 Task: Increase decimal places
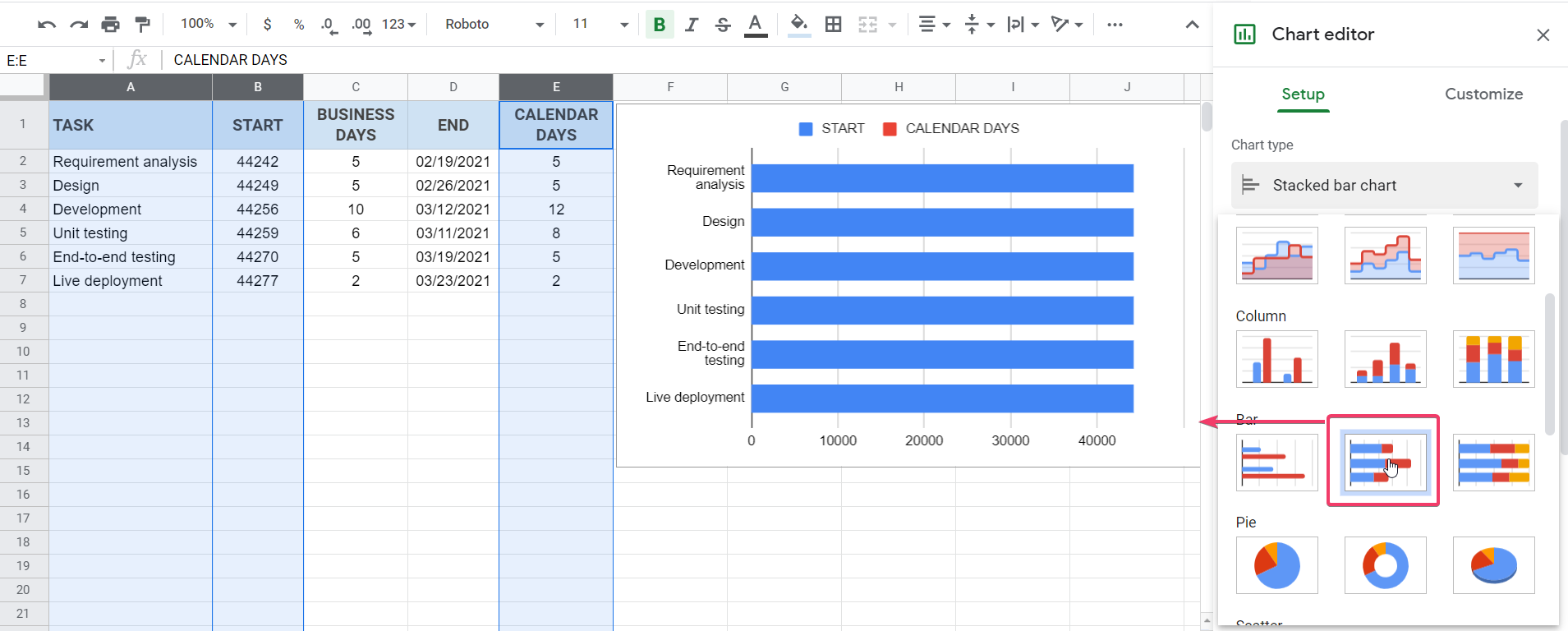tap(361, 25)
